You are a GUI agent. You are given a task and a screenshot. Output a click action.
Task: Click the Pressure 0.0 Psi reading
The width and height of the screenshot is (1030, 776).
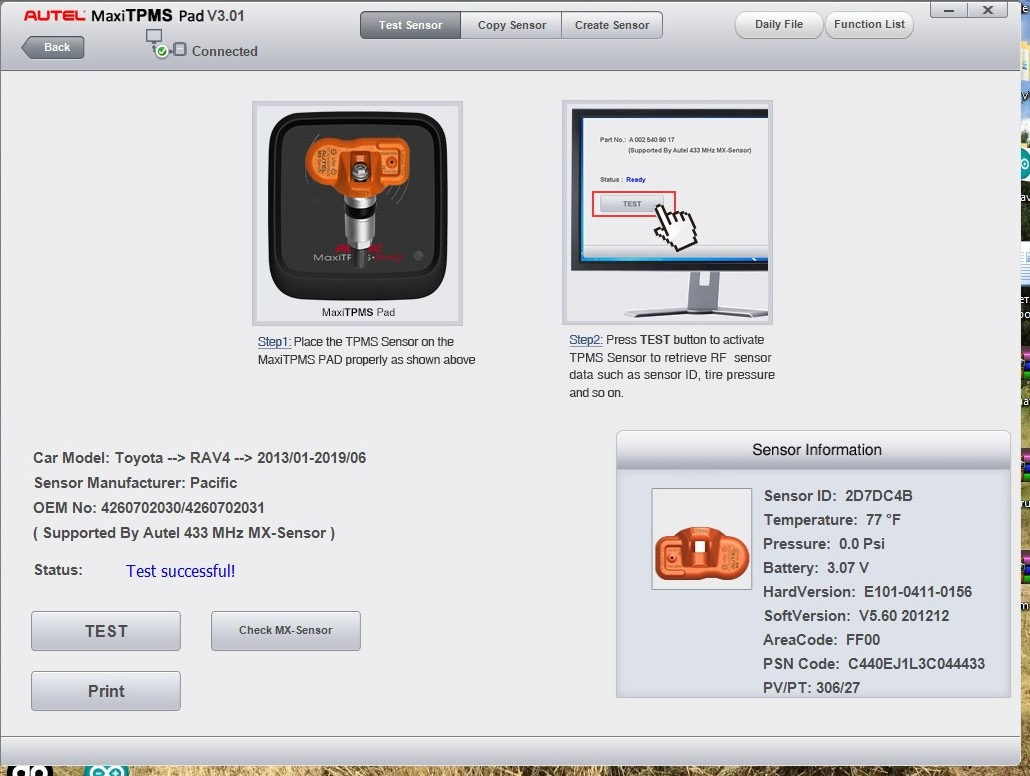tap(824, 544)
